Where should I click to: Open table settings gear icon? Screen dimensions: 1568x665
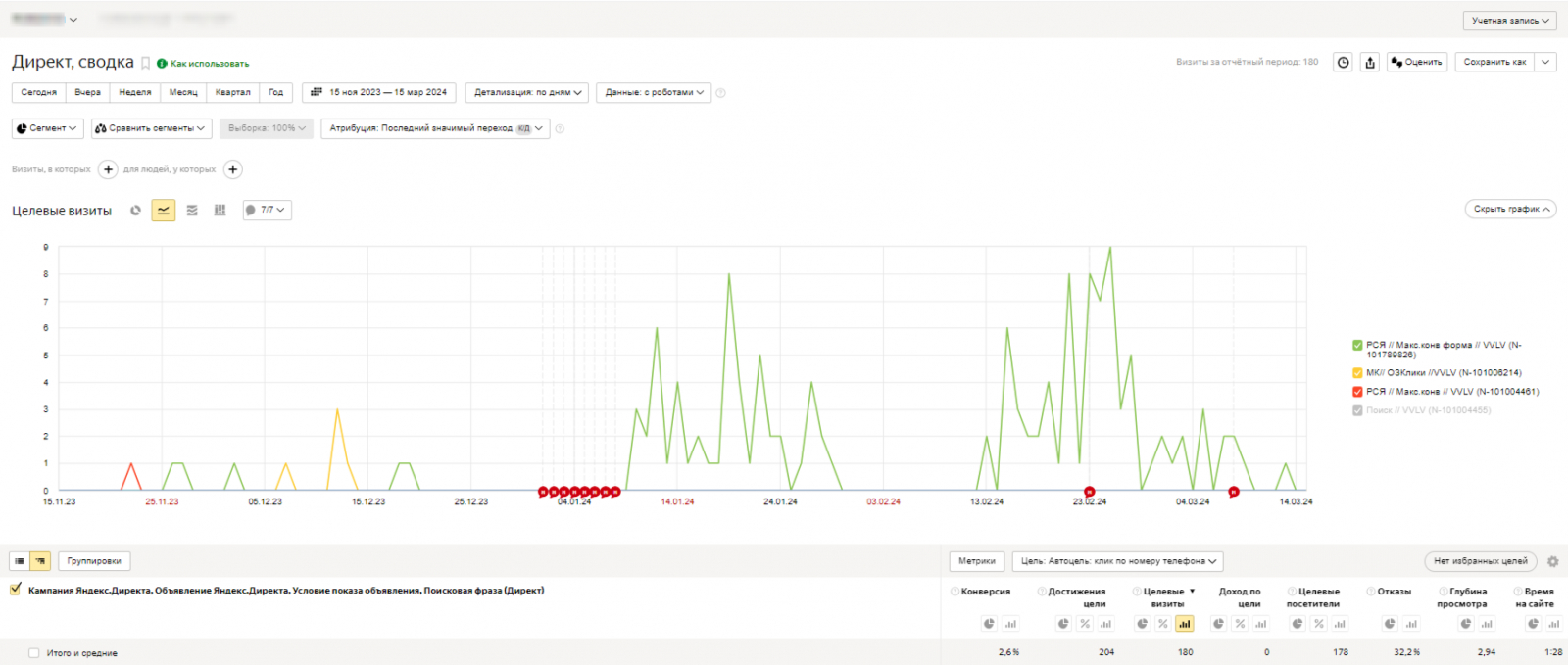[x=1552, y=561]
